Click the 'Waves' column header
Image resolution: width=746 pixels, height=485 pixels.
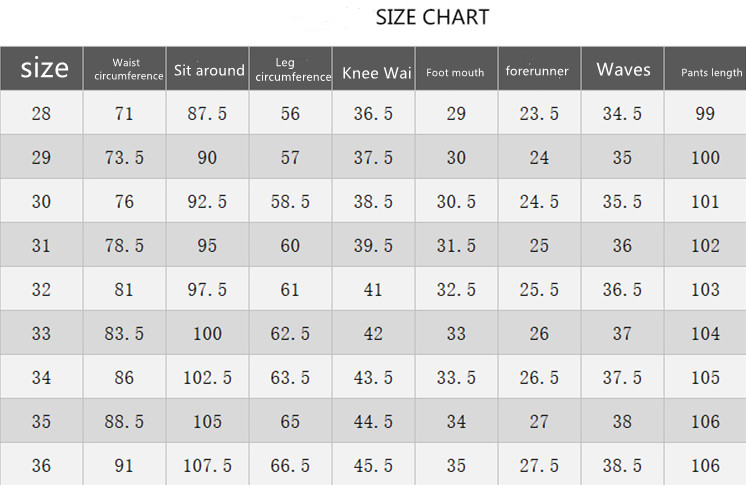pos(623,69)
